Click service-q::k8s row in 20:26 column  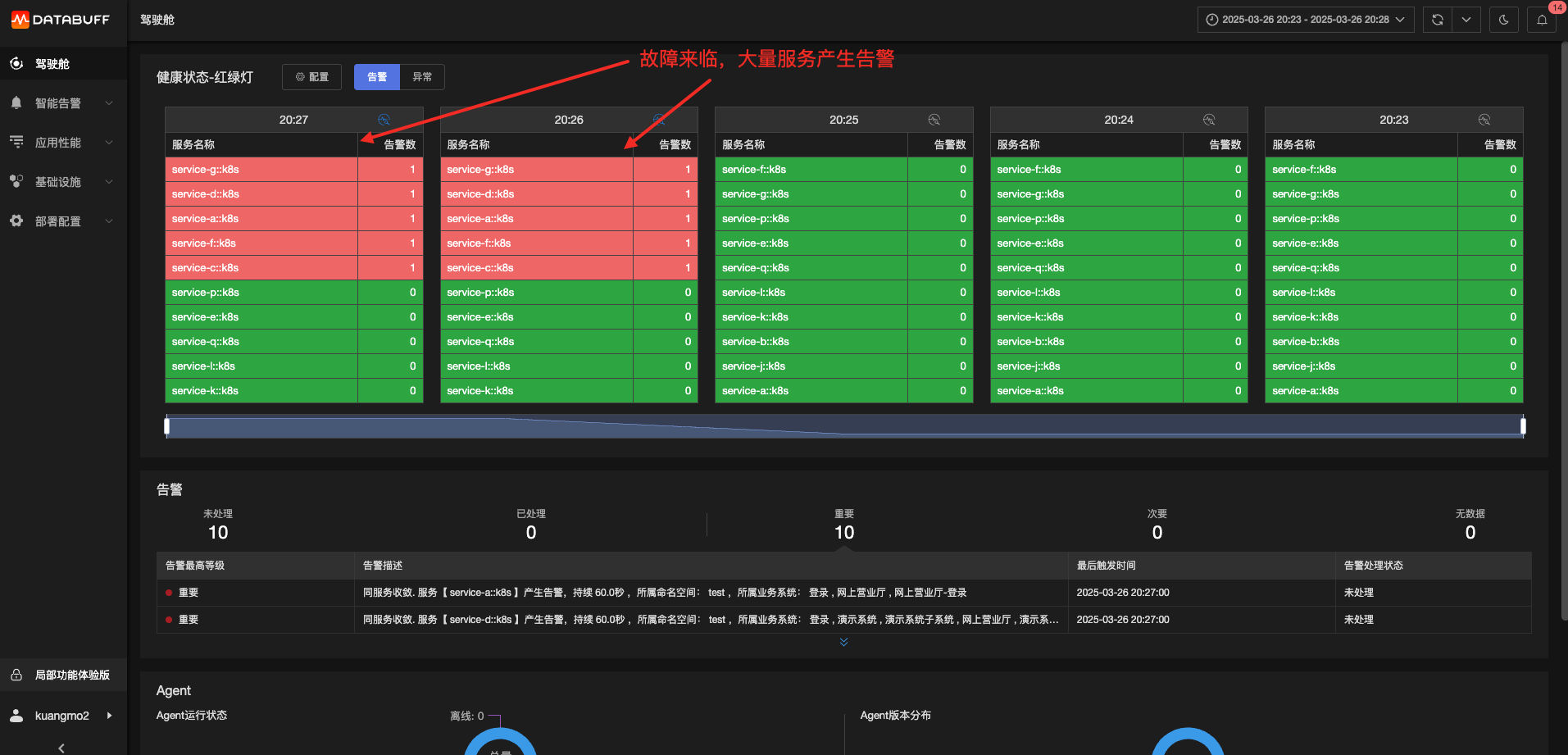569,341
